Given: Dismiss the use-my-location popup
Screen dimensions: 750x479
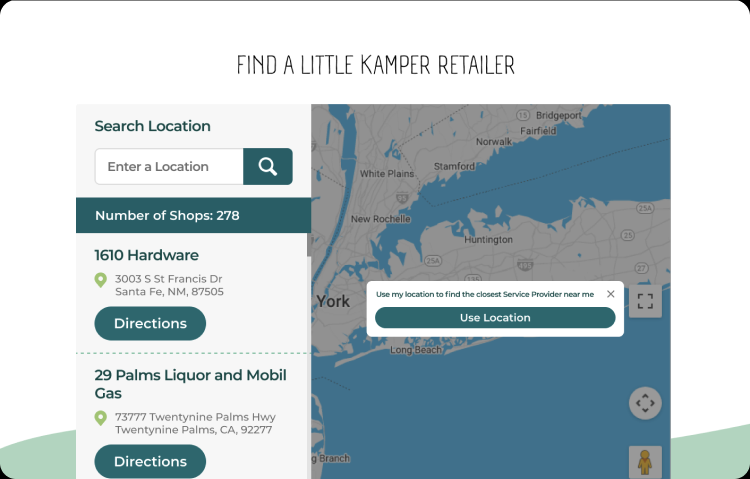Looking at the screenshot, I should click(x=611, y=294).
